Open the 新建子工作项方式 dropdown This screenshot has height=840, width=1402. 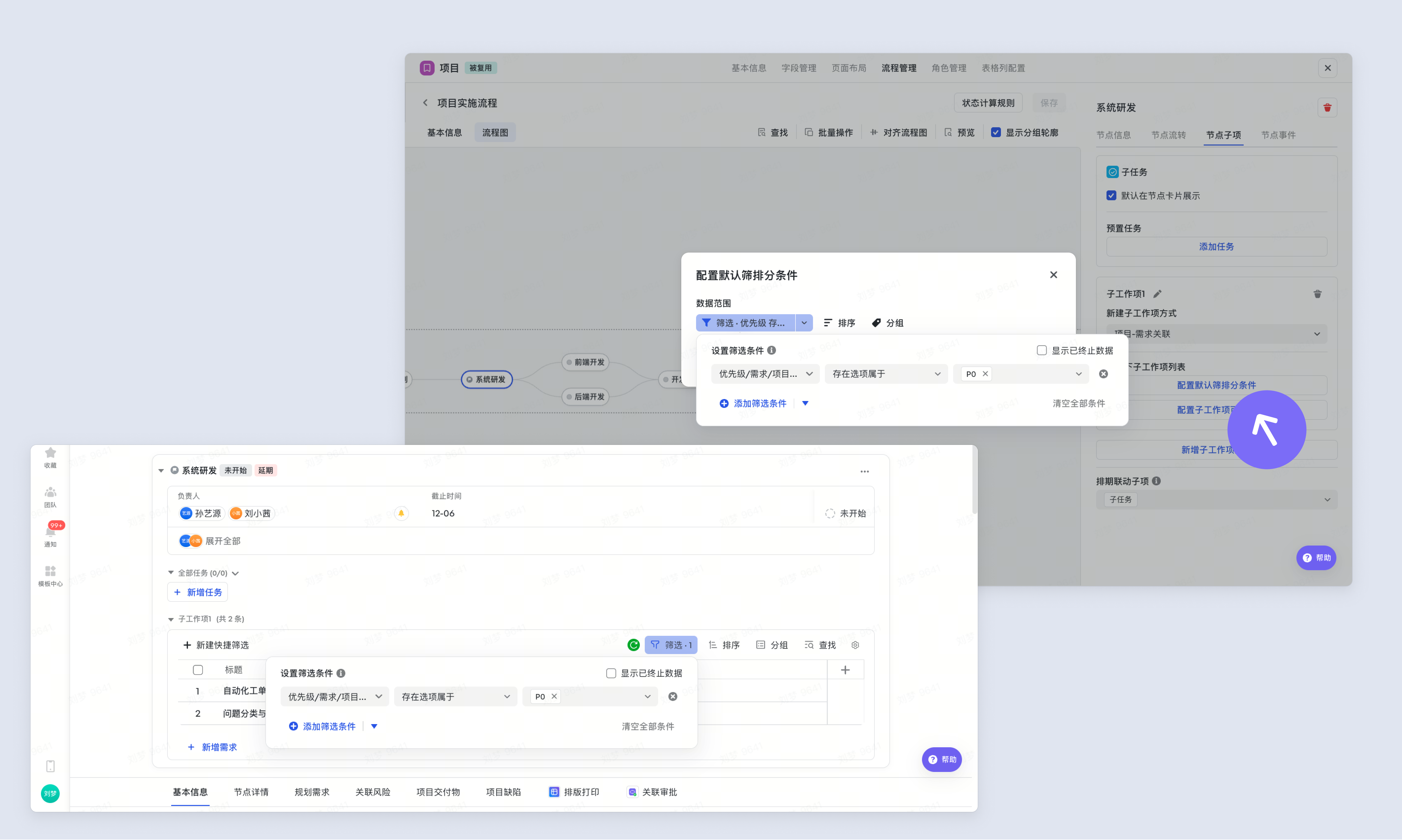pos(1216,334)
